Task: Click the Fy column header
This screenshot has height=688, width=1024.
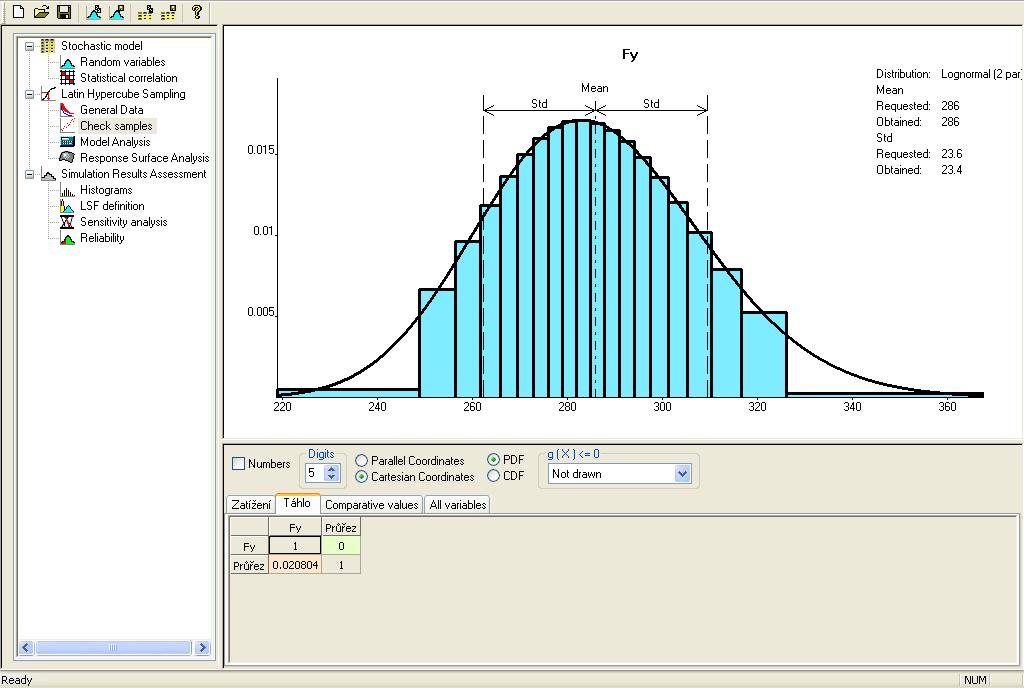Action: click(x=295, y=527)
